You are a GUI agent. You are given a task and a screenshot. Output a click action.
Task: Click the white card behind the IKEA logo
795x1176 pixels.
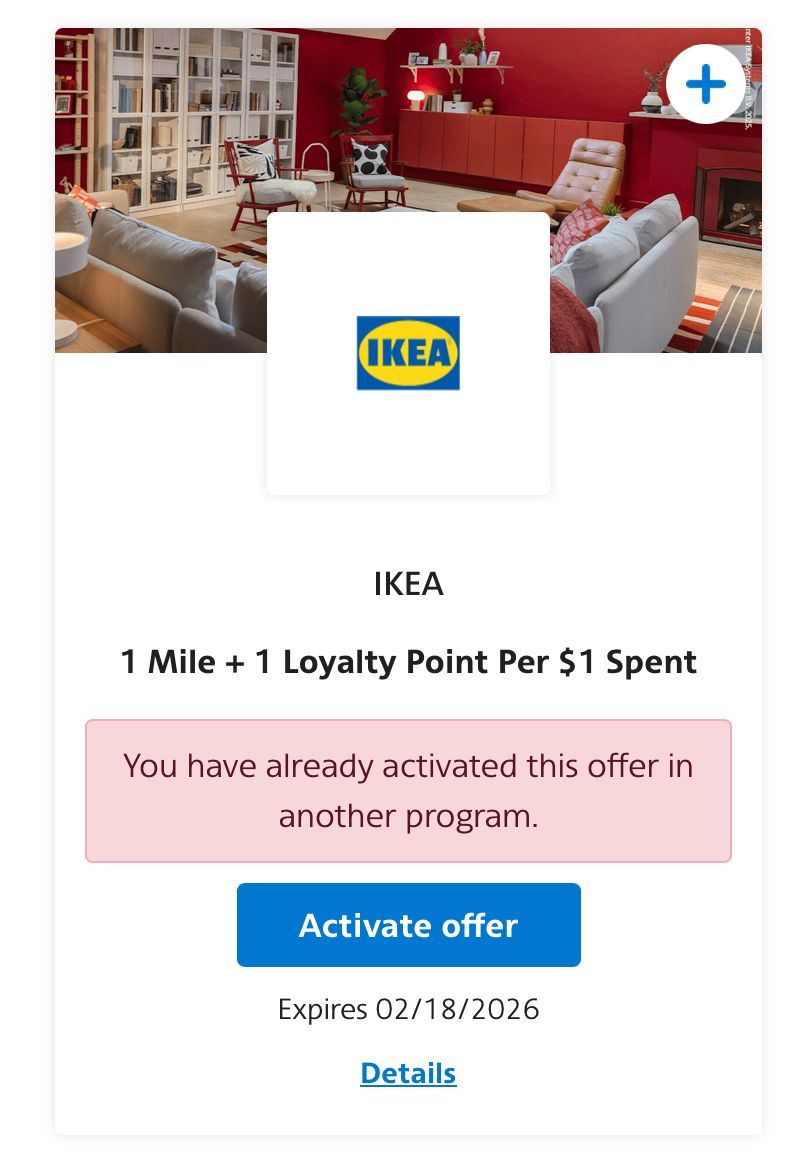pos(408,353)
